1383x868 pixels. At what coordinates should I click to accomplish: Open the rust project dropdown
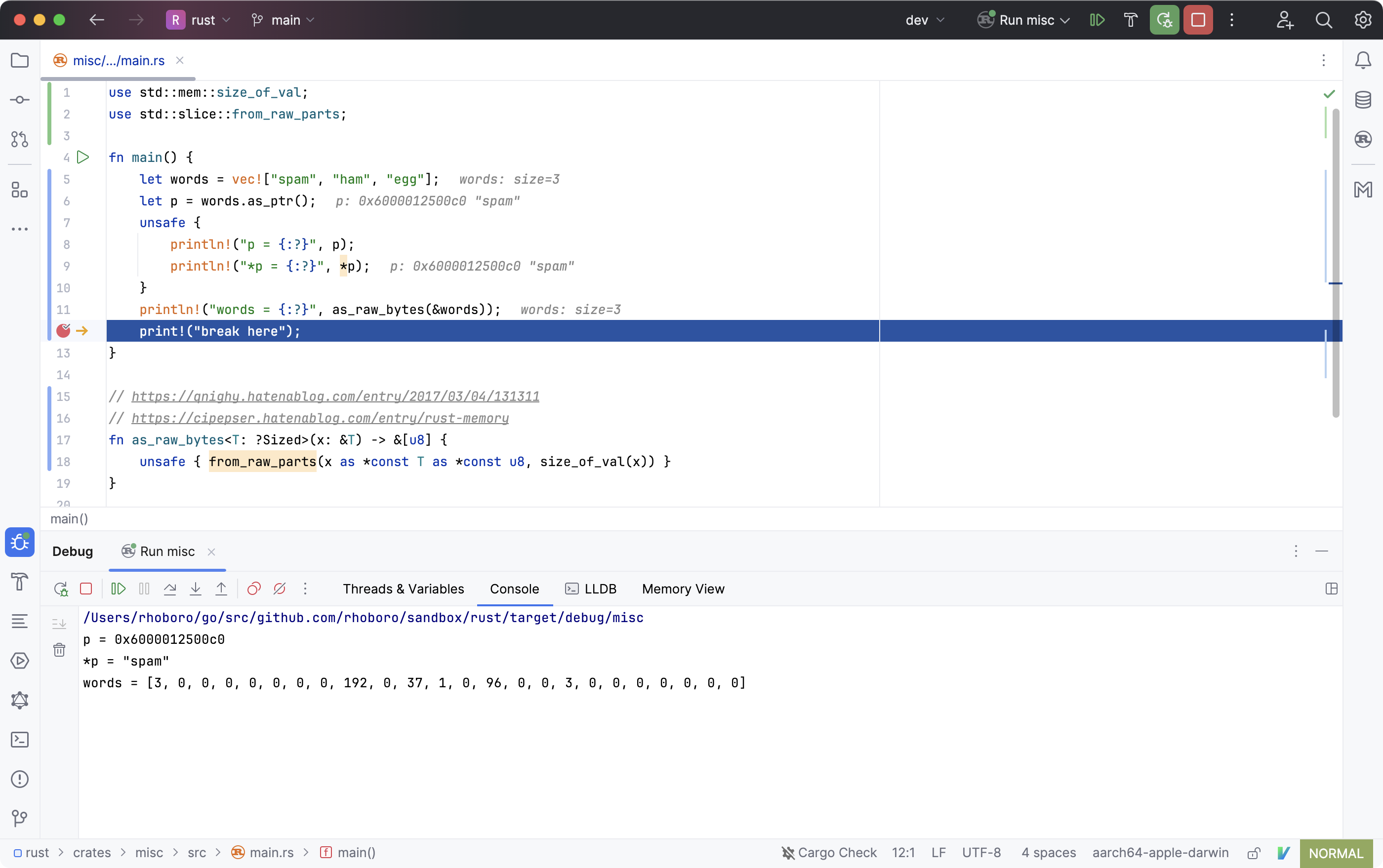point(199,20)
